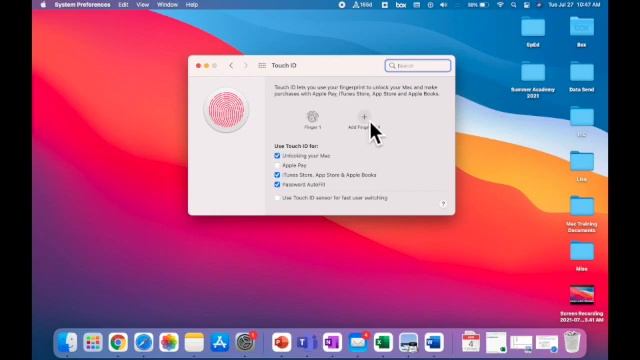The width and height of the screenshot is (640, 360).
Task: Open Microsoft Teams from the dock
Action: coord(307,342)
